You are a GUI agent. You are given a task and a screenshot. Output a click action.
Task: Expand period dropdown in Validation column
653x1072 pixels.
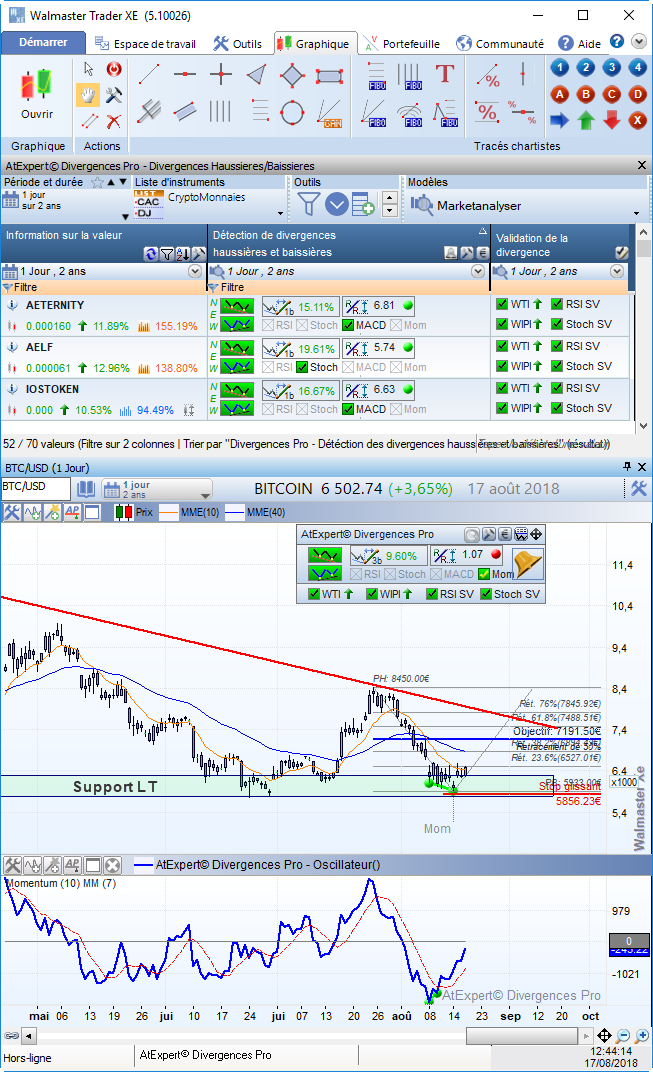coord(617,271)
